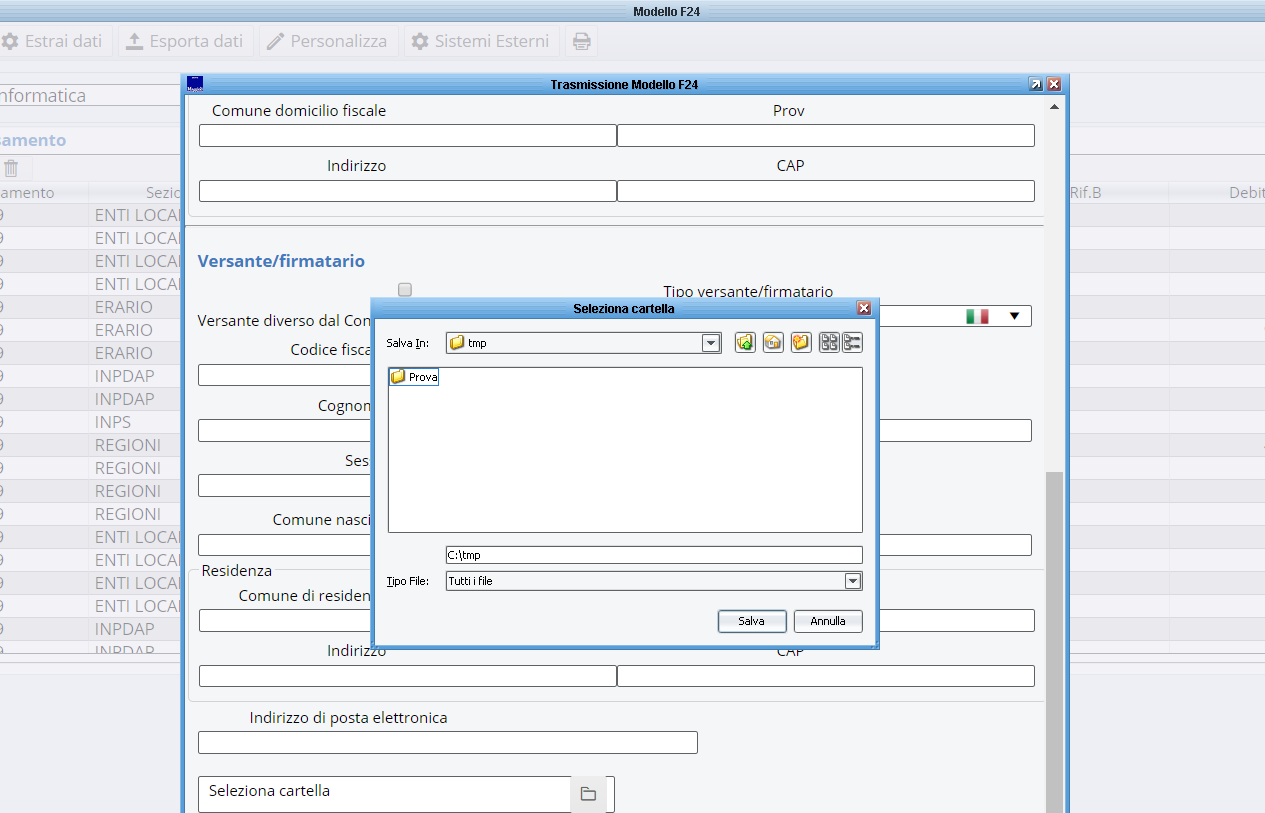Click the printer icon in the toolbar
Viewport: 1265px width, 813px height.
581,42
